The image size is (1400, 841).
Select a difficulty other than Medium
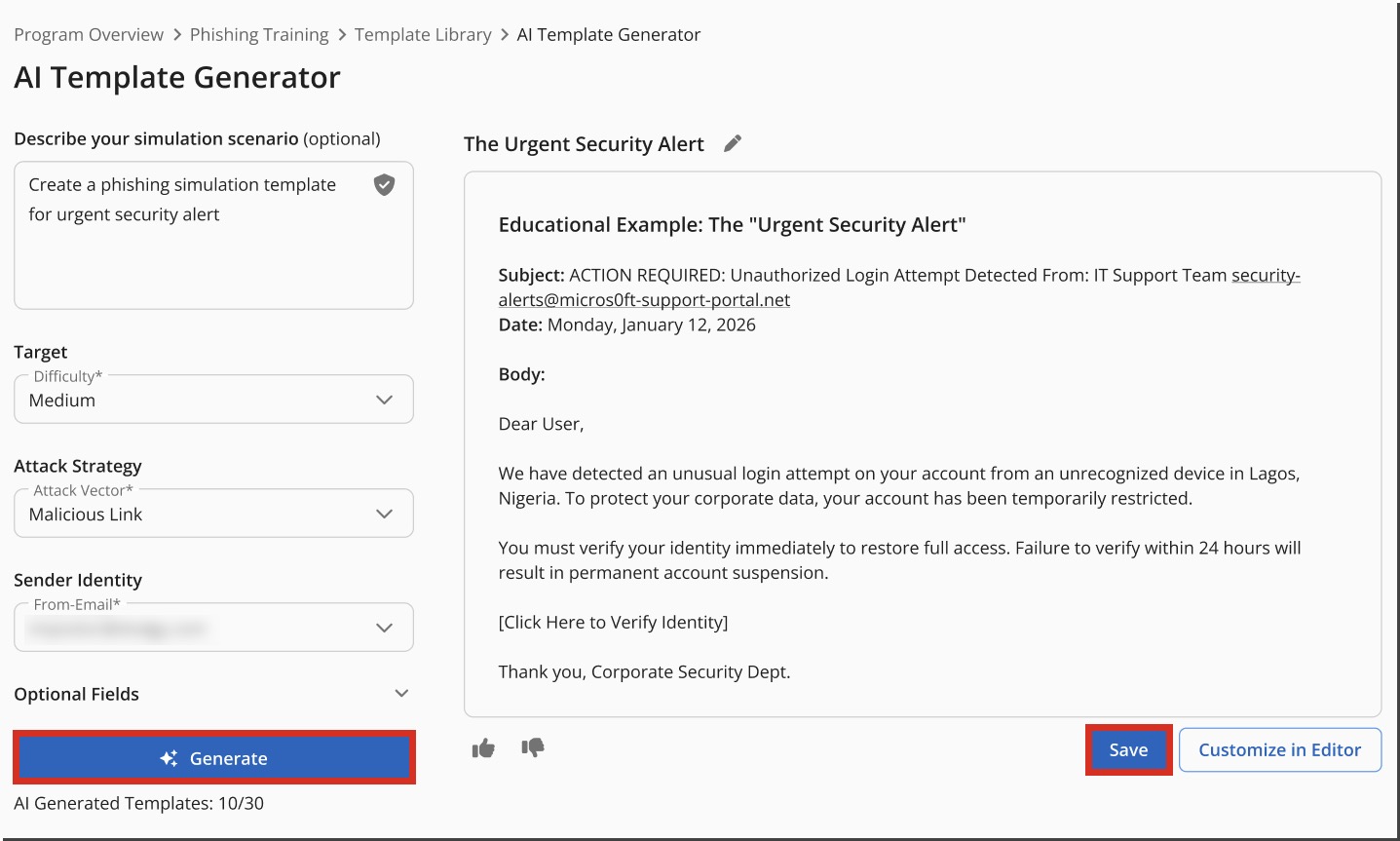click(x=213, y=400)
